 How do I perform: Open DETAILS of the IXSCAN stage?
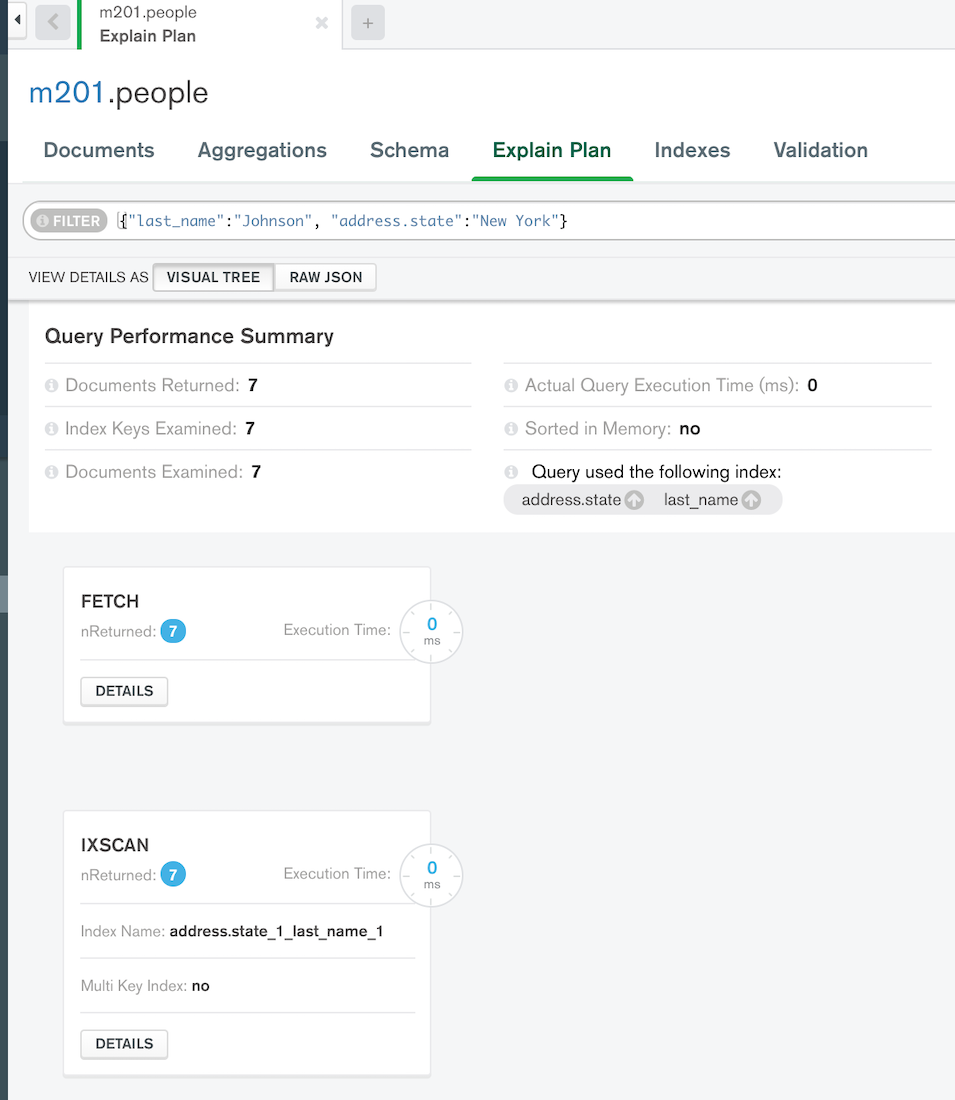[x=124, y=1044]
